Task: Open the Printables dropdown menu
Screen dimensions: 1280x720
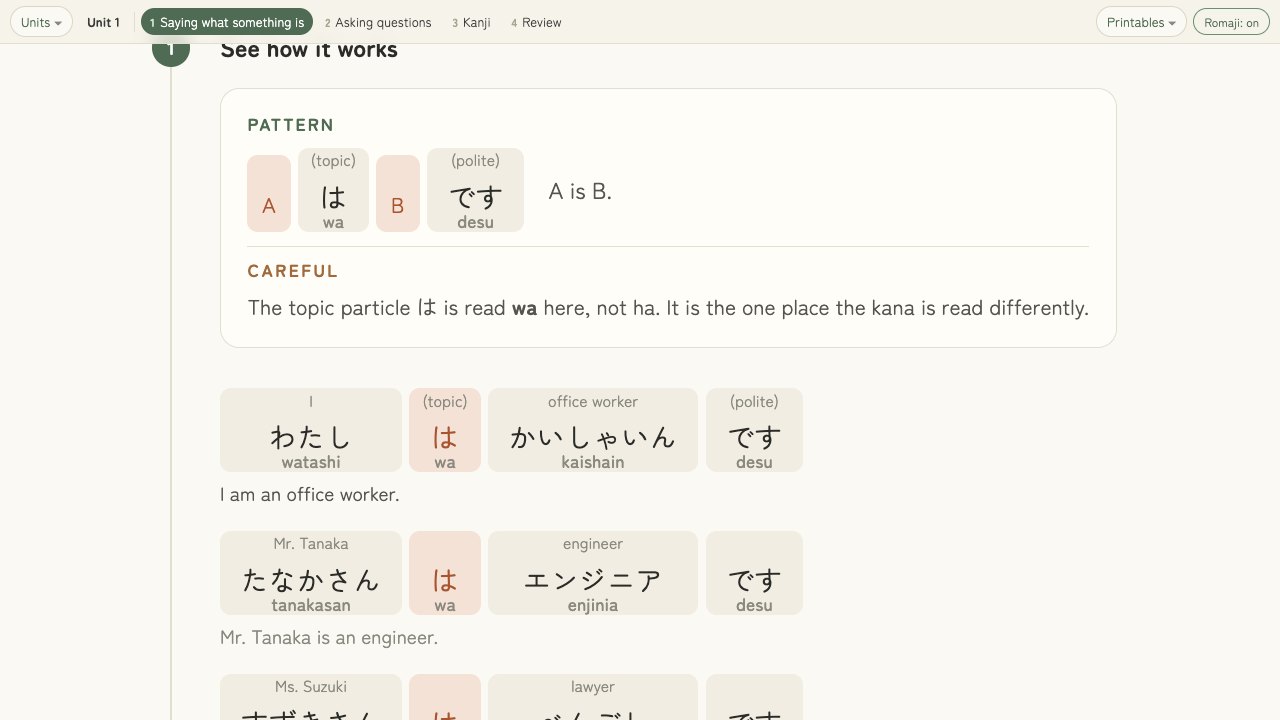Action: (x=1141, y=22)
